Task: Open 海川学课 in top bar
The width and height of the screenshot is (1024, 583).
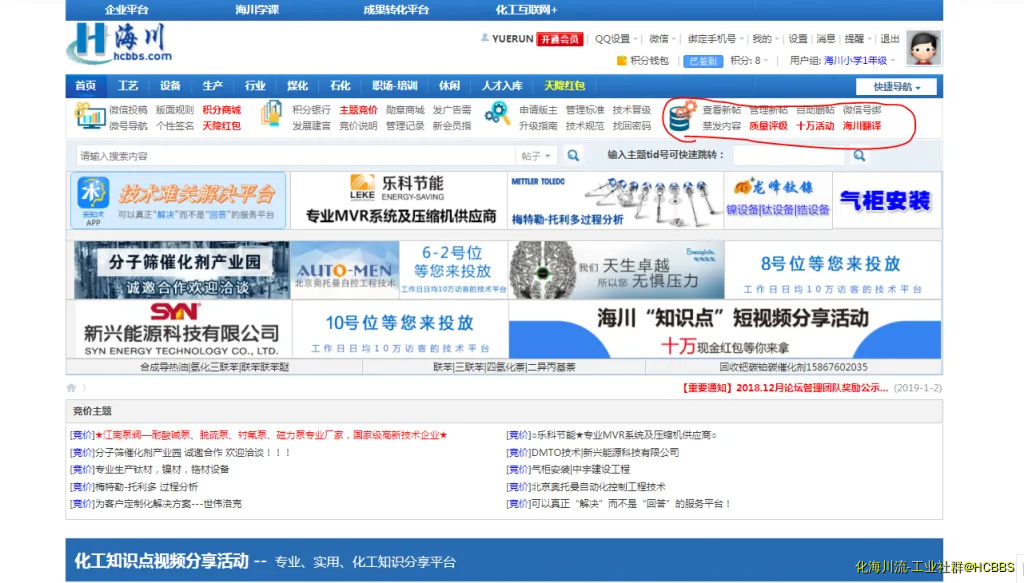Action: point(257,10)
